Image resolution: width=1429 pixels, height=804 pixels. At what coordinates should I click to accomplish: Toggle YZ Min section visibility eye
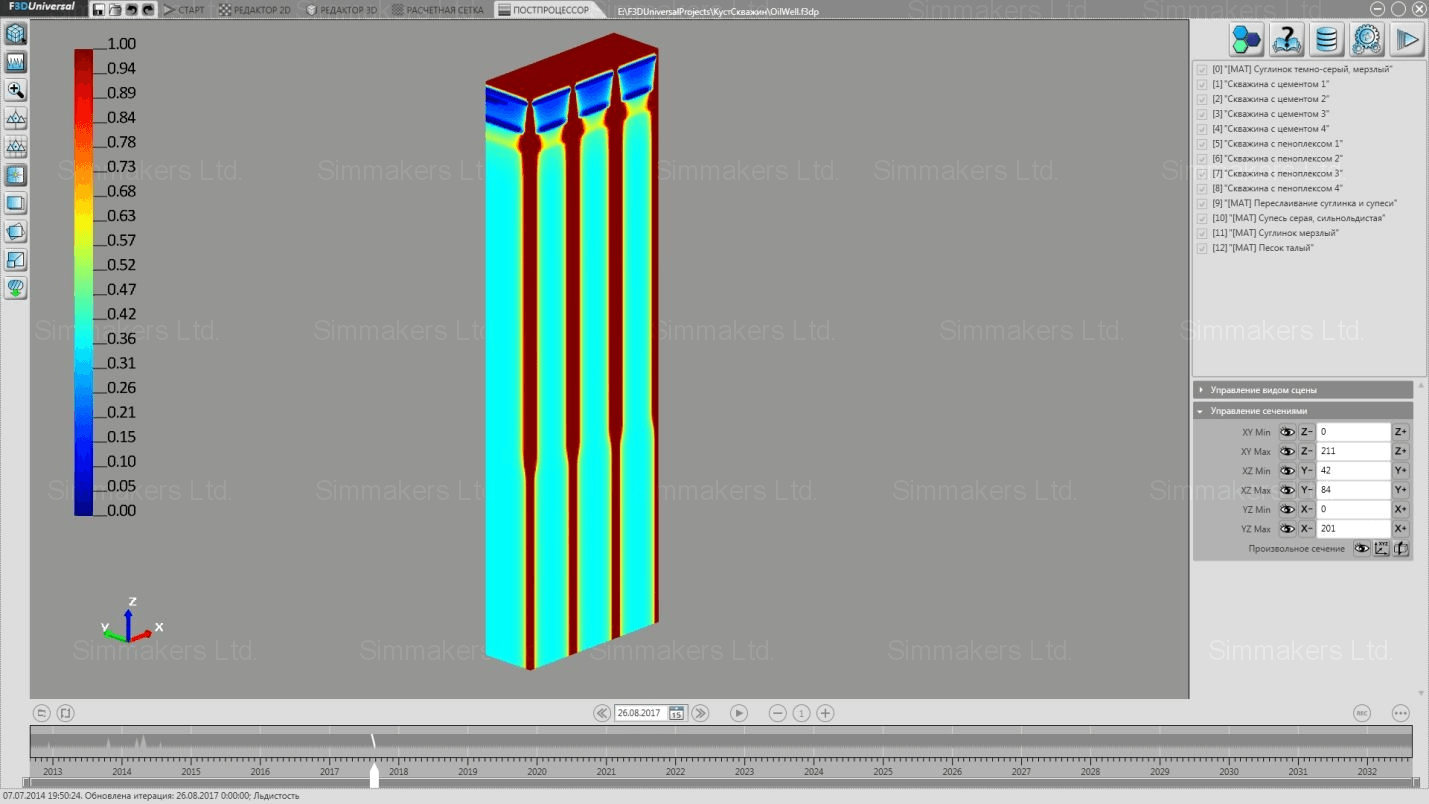1287,509
